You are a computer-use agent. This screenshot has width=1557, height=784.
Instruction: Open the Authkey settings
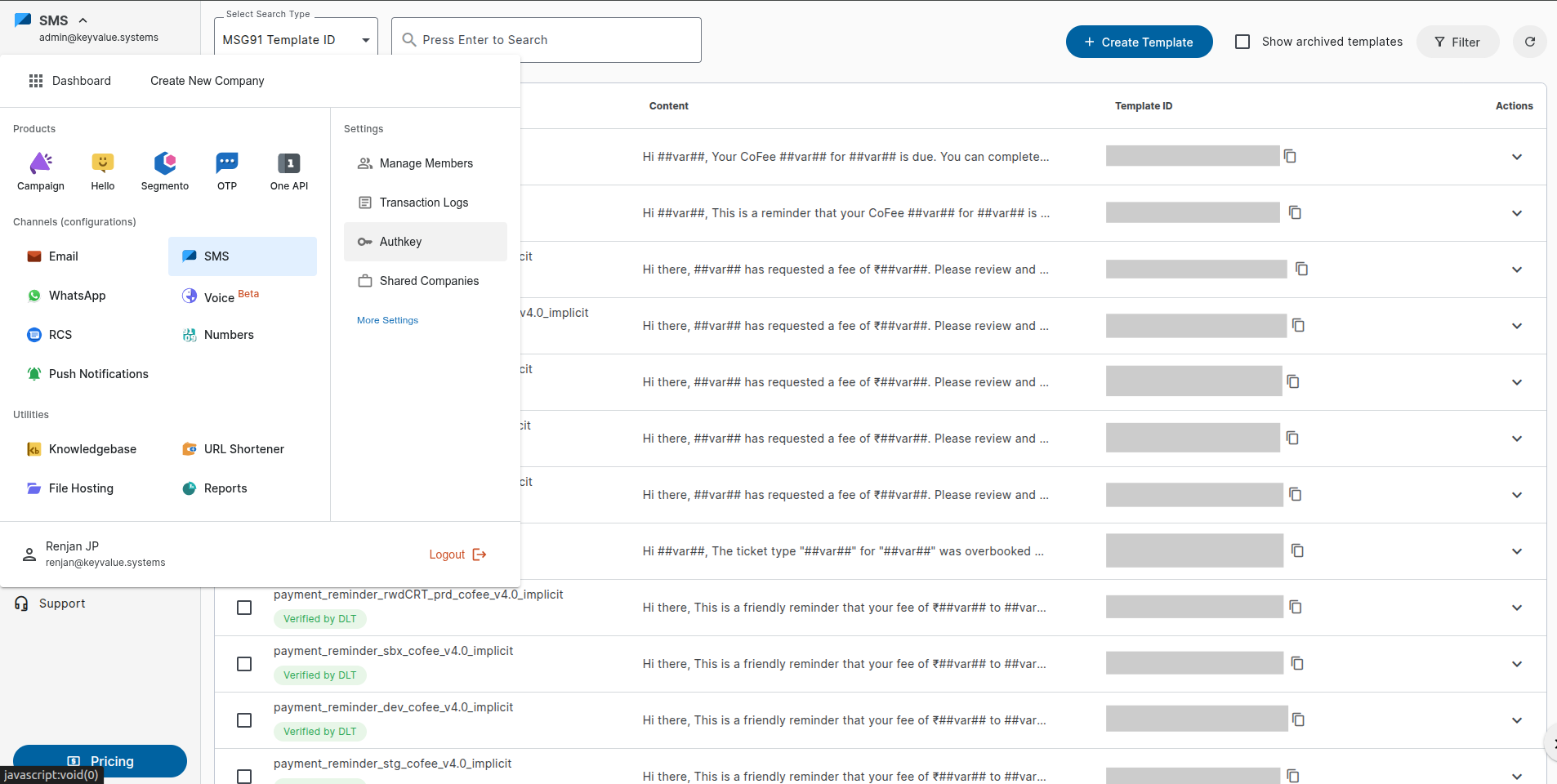426,242
